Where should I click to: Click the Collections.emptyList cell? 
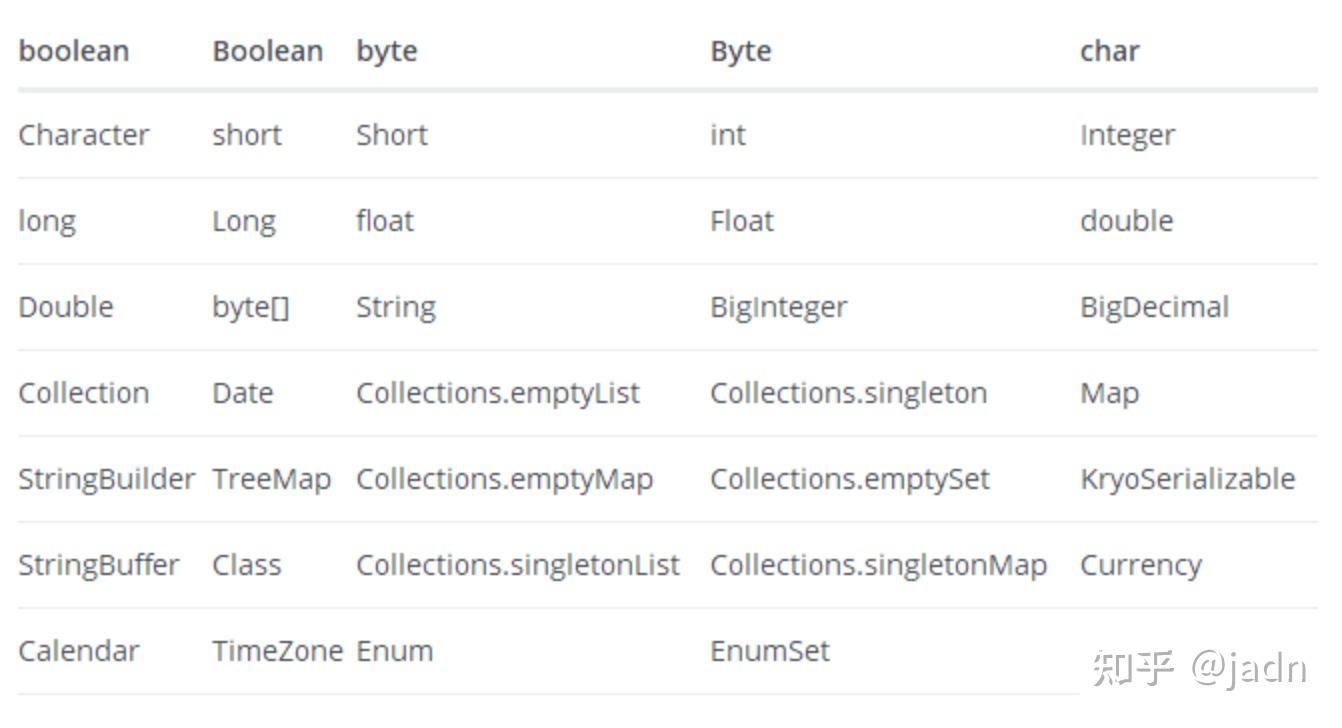[x=497, y=393]
